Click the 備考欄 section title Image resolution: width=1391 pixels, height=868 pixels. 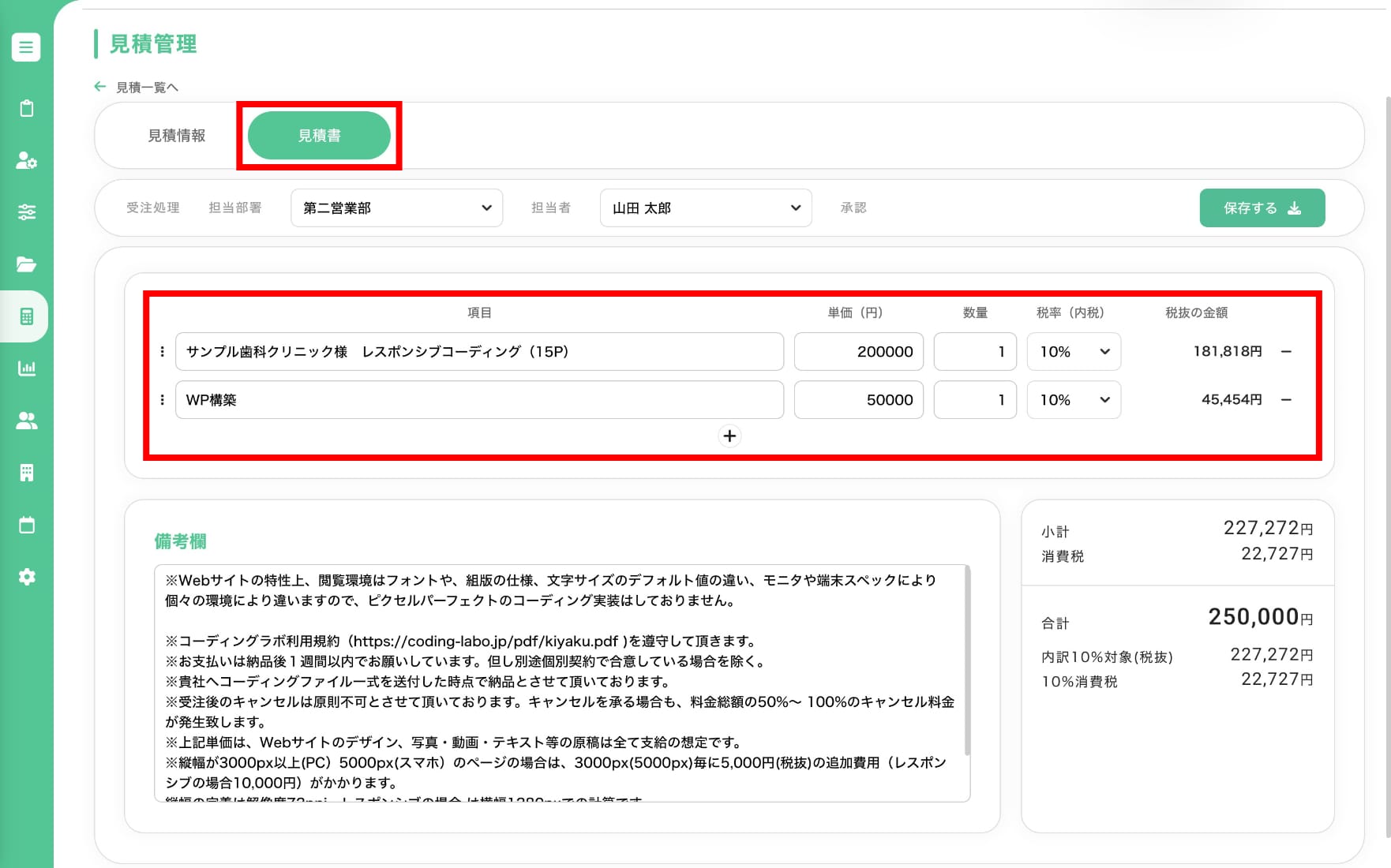pos(180,542)
